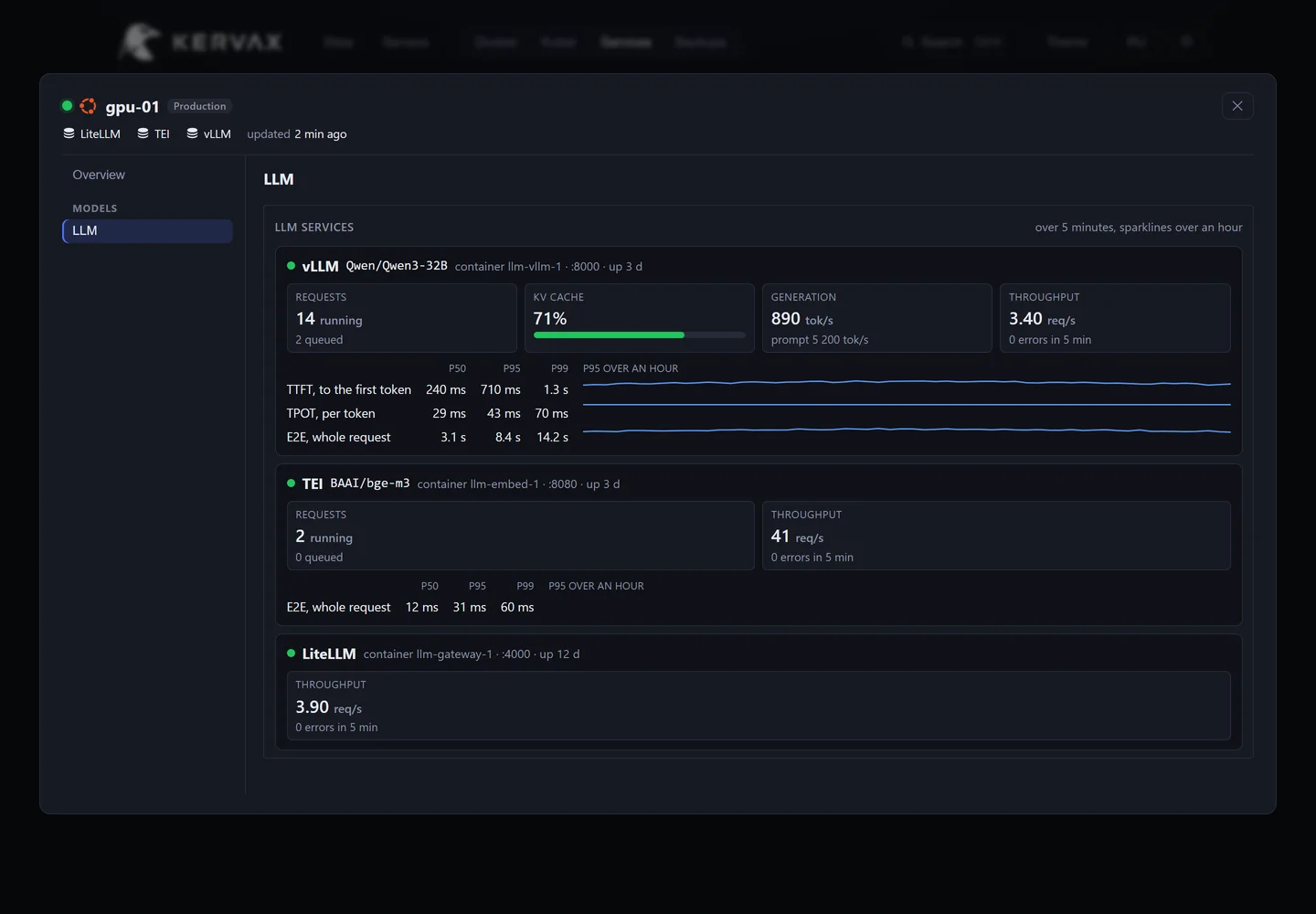Click the green status dot of the TEI service
Viewport: 1316px width, 914px height.
point(291,484)
